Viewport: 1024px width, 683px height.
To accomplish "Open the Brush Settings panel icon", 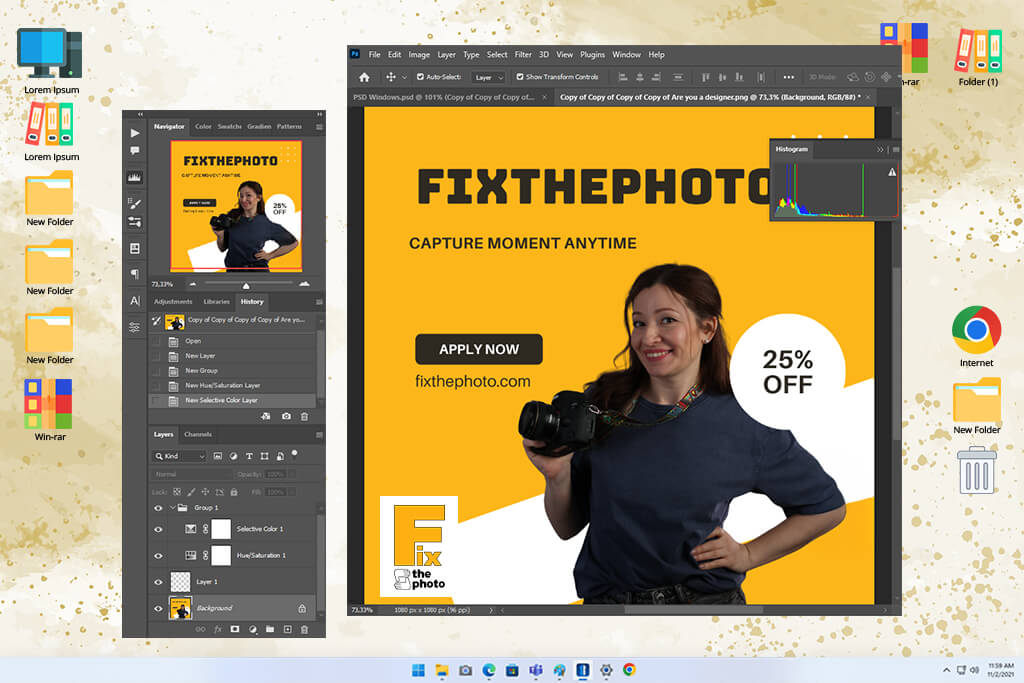I will pyautogui.click(x=135, y=203).
